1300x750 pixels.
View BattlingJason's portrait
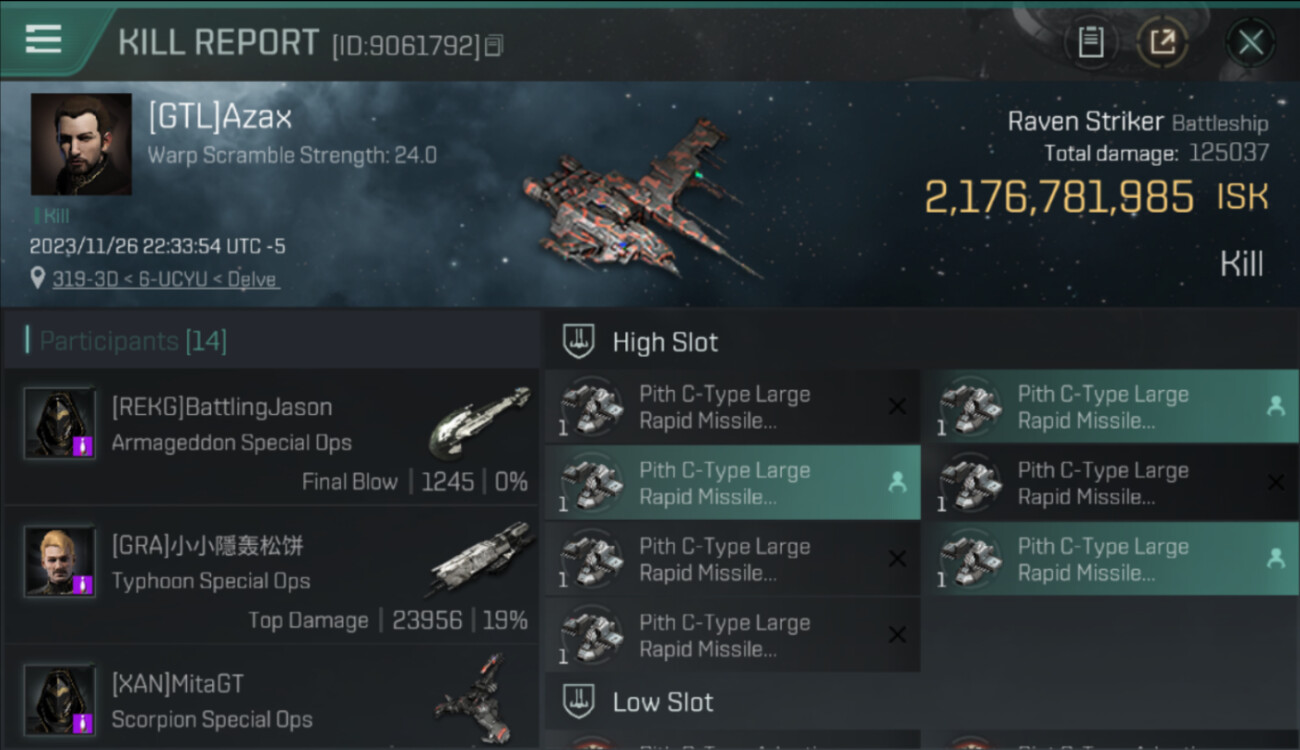pyautogui.click(x=60, y=424)
